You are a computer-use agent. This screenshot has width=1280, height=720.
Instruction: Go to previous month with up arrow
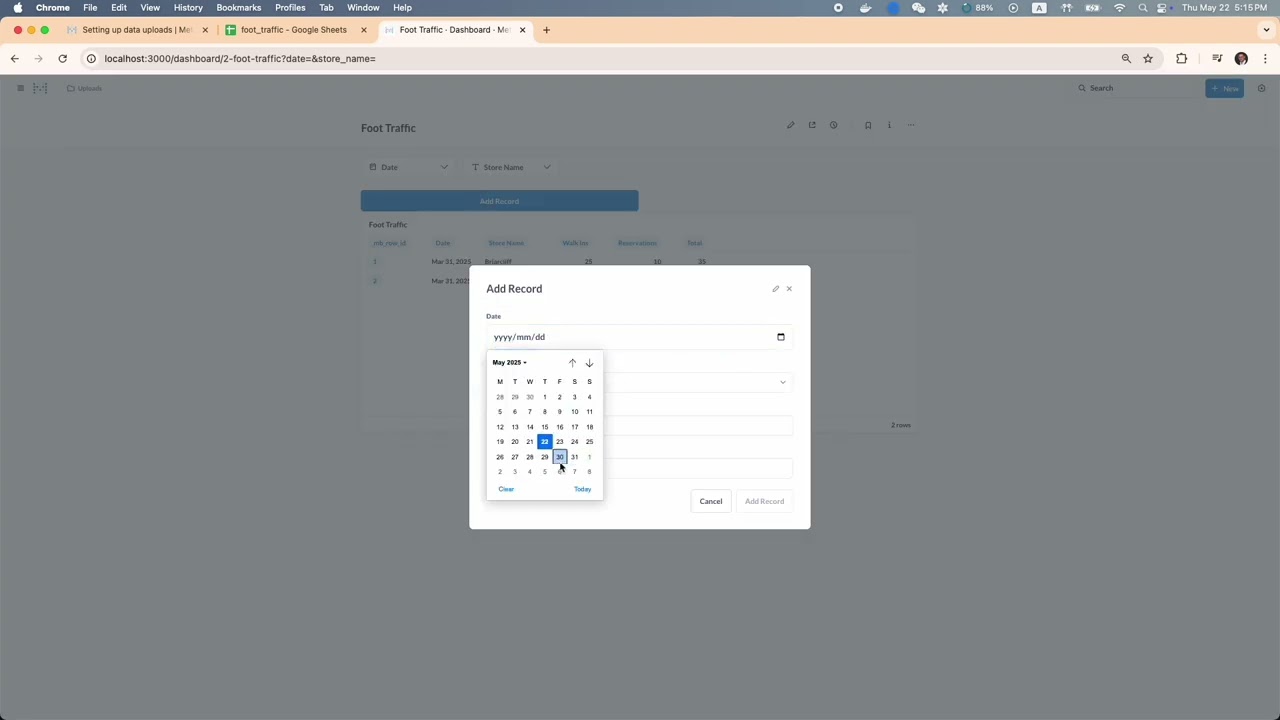(572, 363)
